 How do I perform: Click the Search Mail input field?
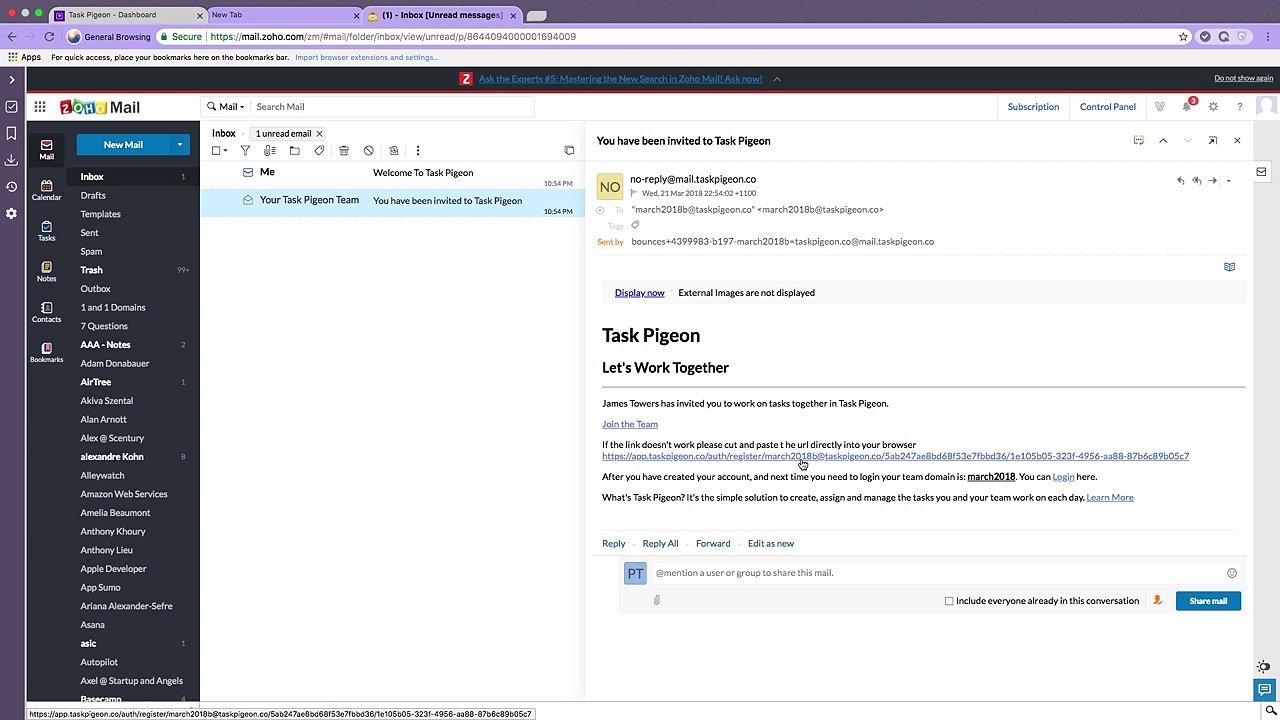(x=390, y=107)
